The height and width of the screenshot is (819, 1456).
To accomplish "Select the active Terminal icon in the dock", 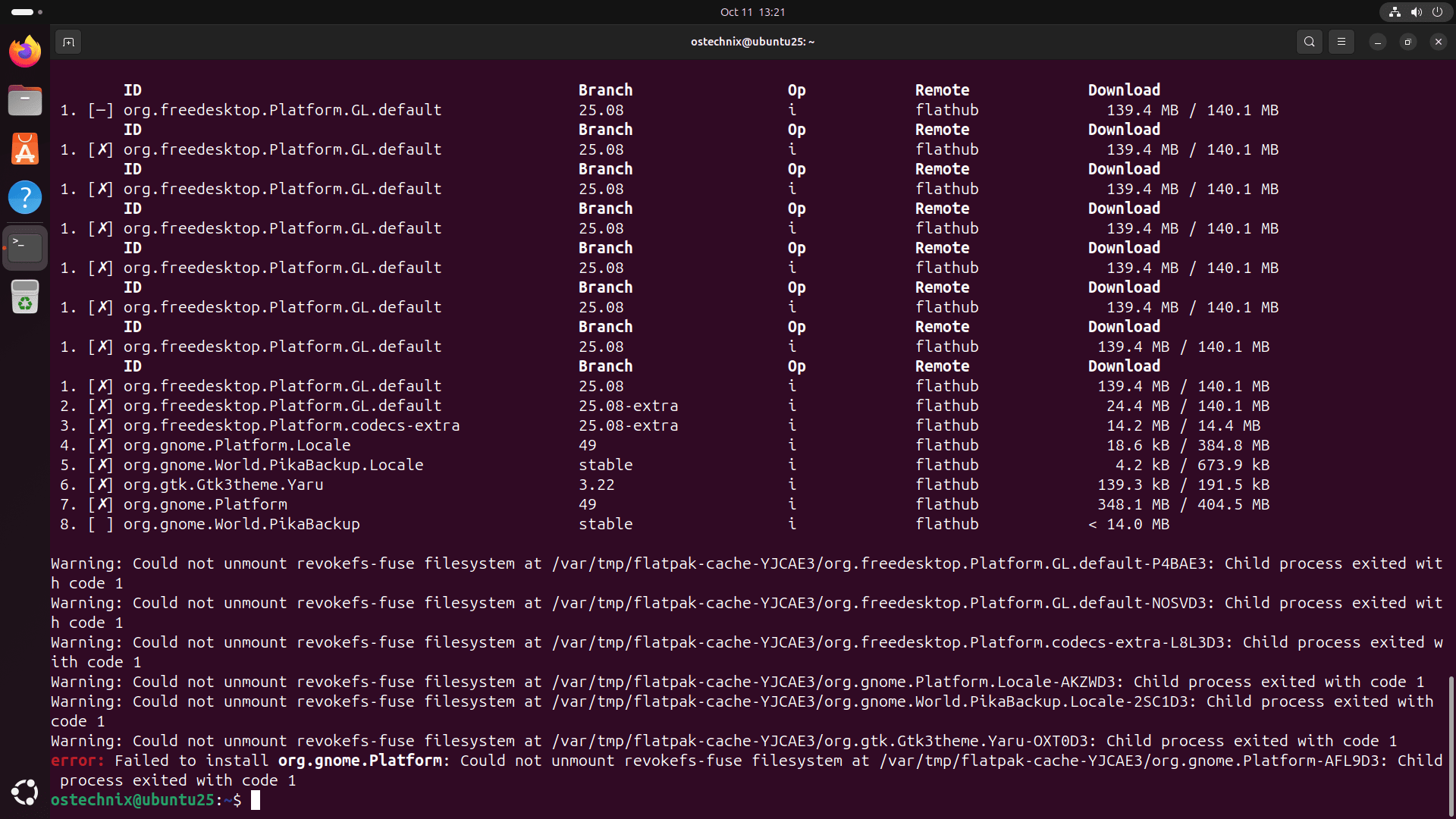I will [x=25, y=246].
